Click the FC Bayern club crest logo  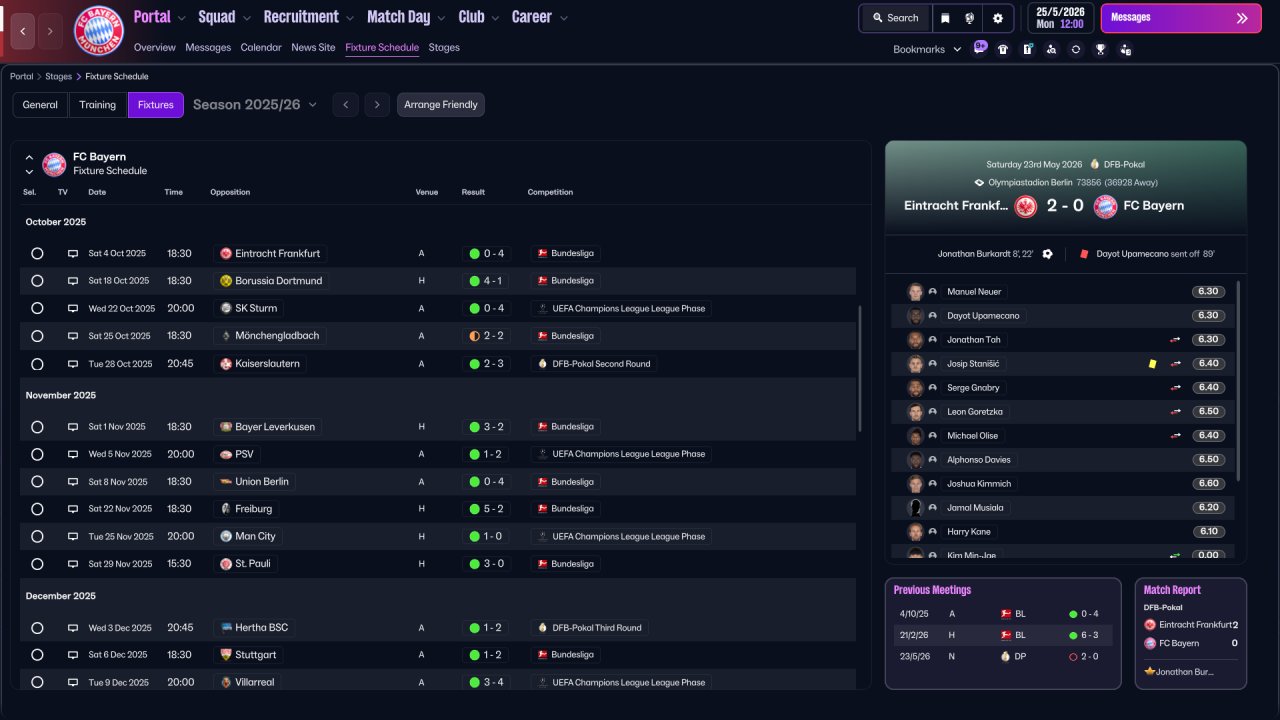pyautogui.click(x=99, y=31)
